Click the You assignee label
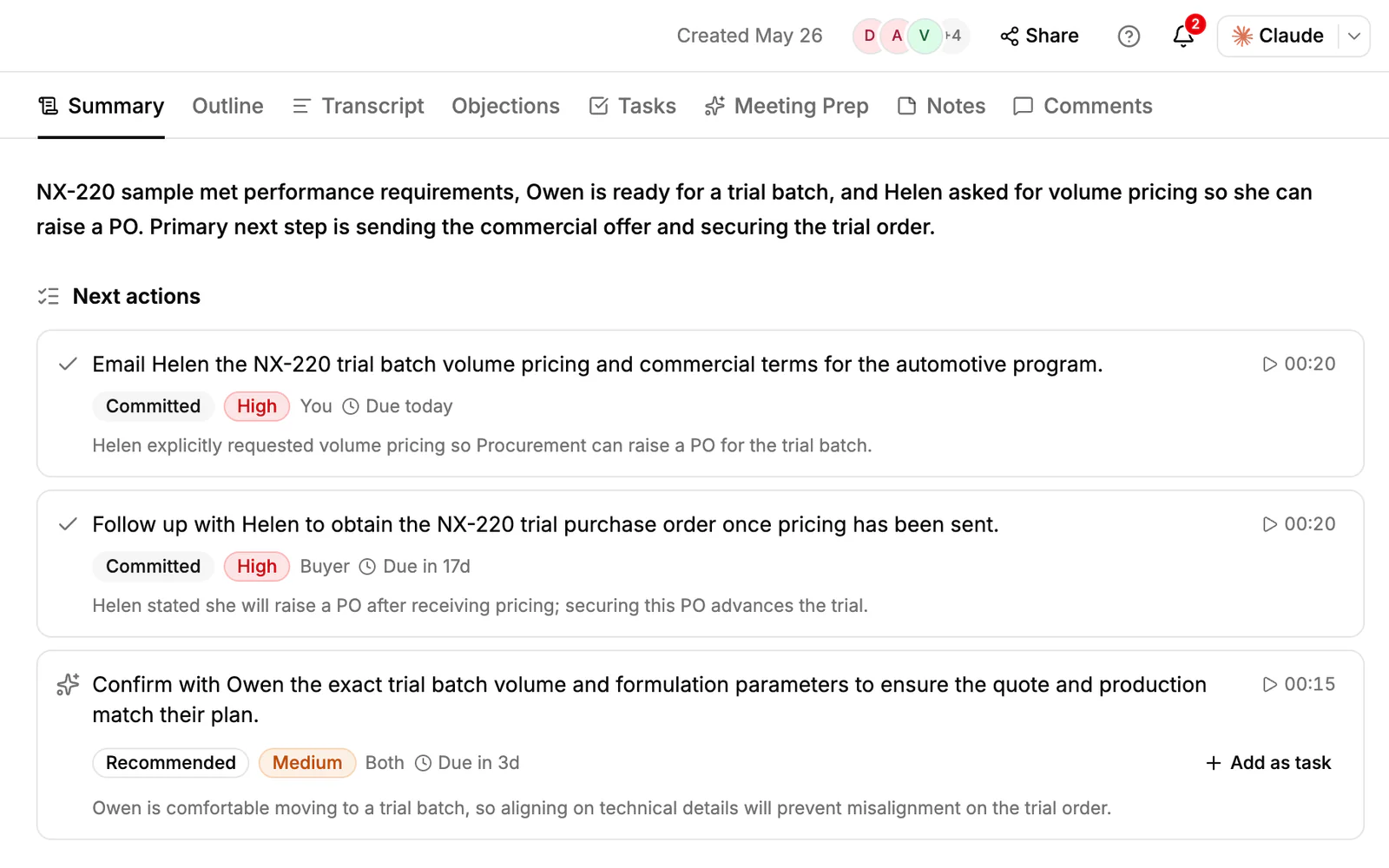1389x868 pixels. 316,406
